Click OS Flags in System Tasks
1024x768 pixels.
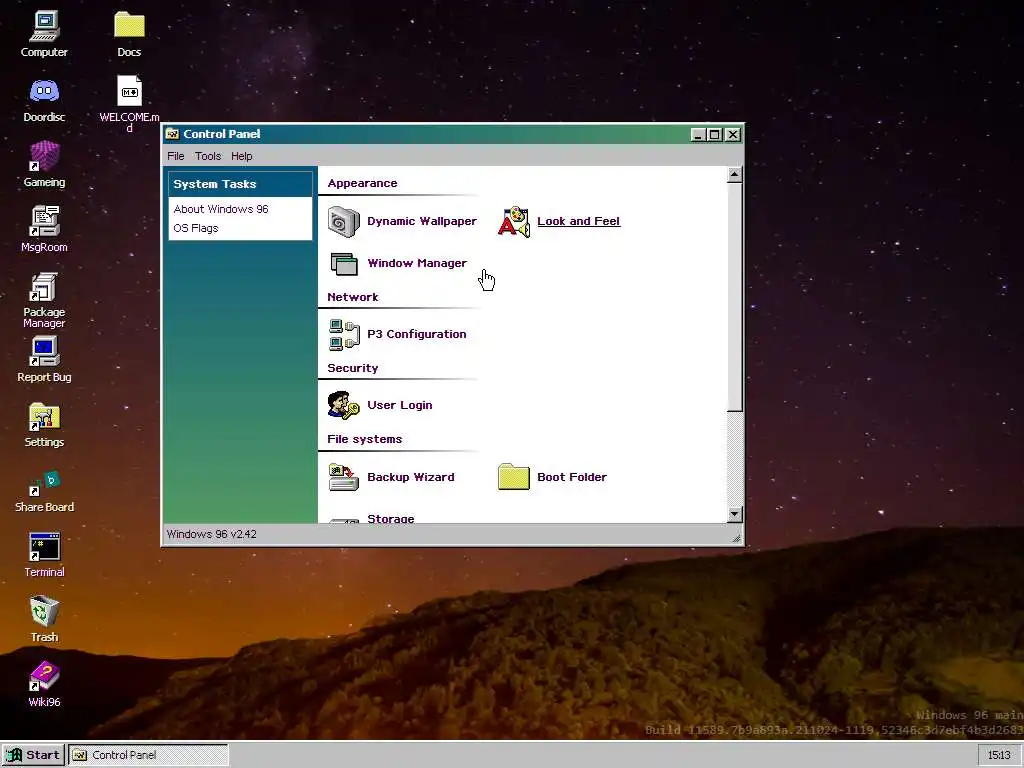pyautogui.click(x=196, y=228)
